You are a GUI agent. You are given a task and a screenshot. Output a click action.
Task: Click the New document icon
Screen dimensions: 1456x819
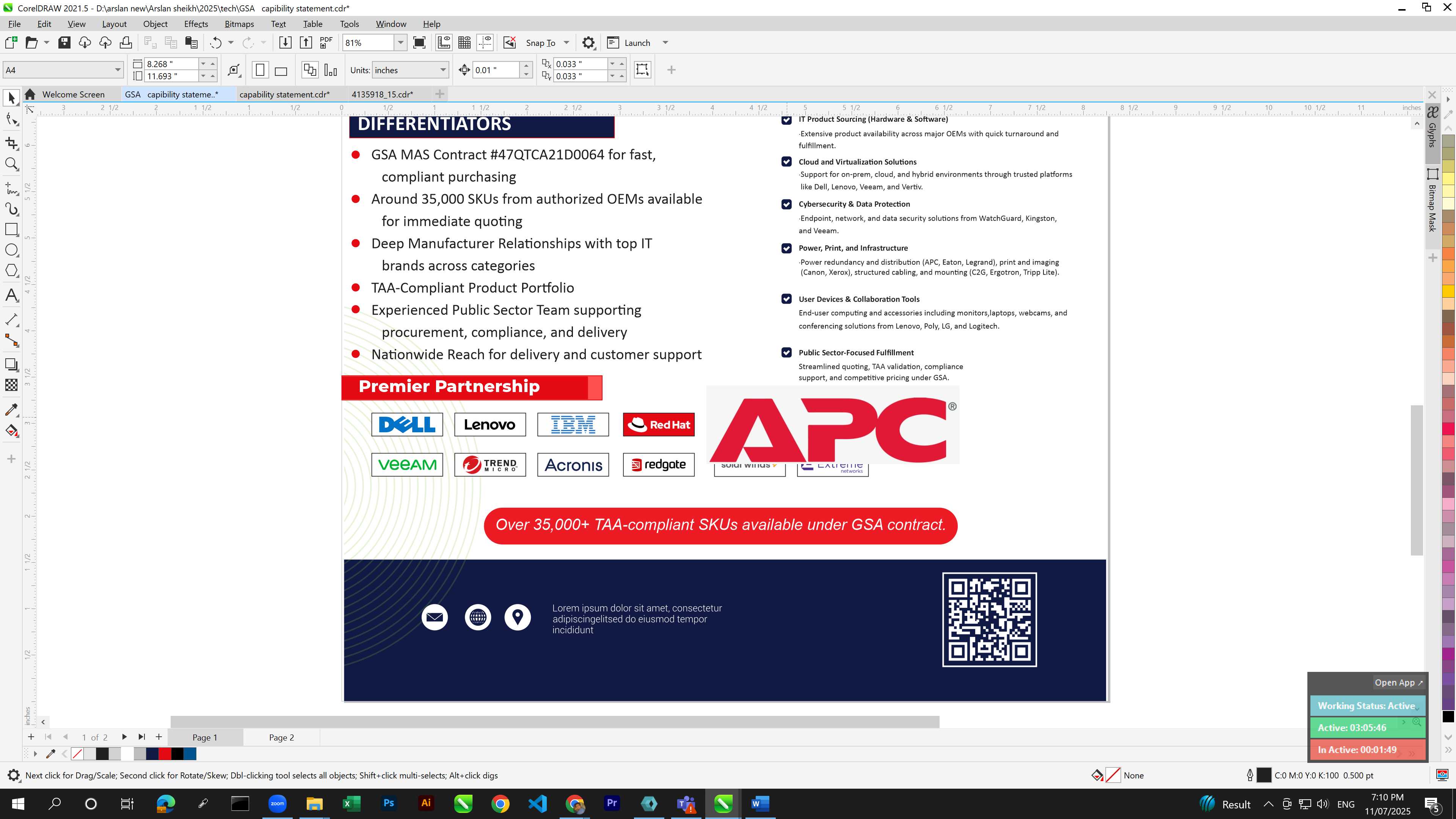pos(11,42)
